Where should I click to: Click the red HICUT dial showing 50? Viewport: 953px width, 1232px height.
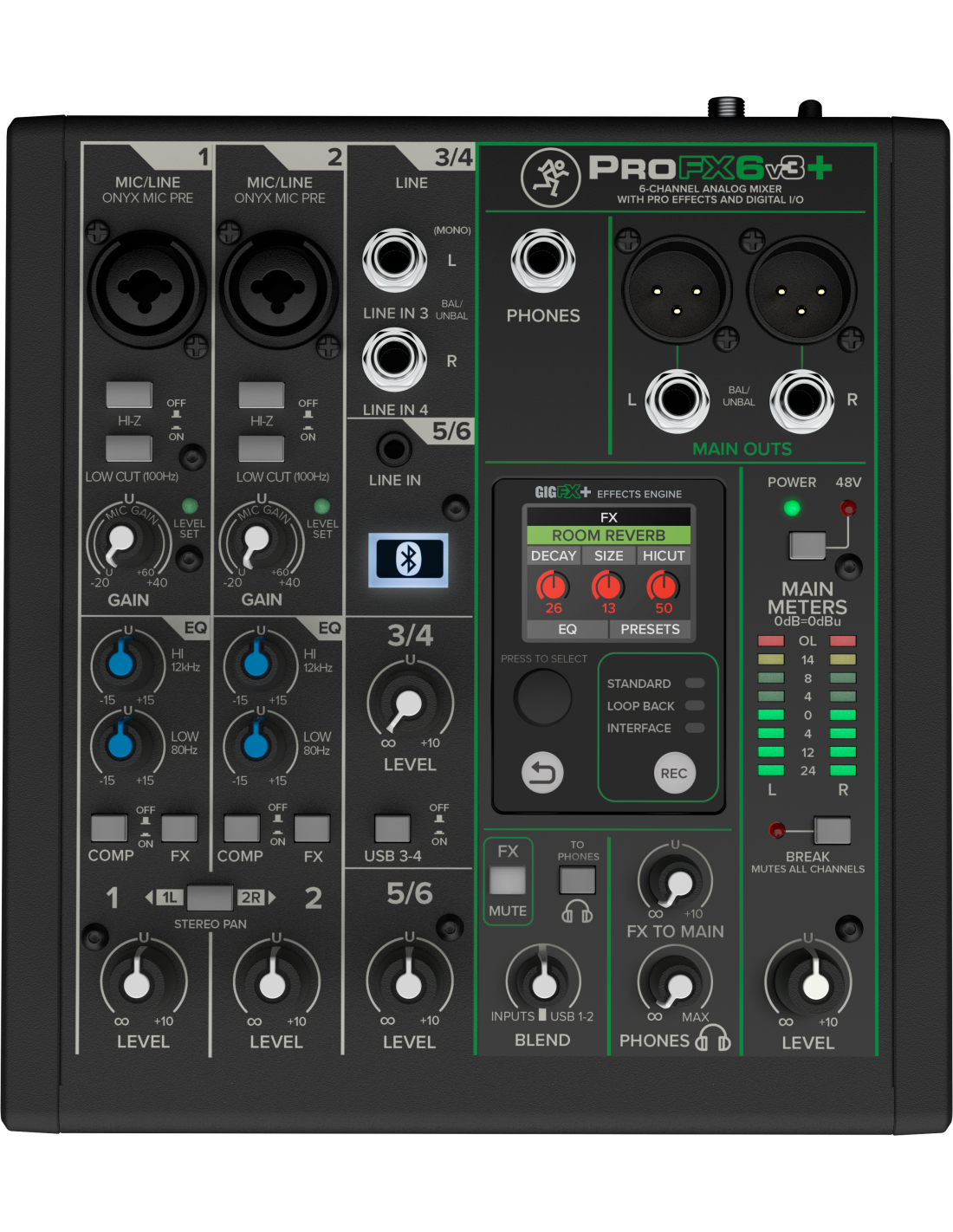pyautogui.click(x=664, y=587)
